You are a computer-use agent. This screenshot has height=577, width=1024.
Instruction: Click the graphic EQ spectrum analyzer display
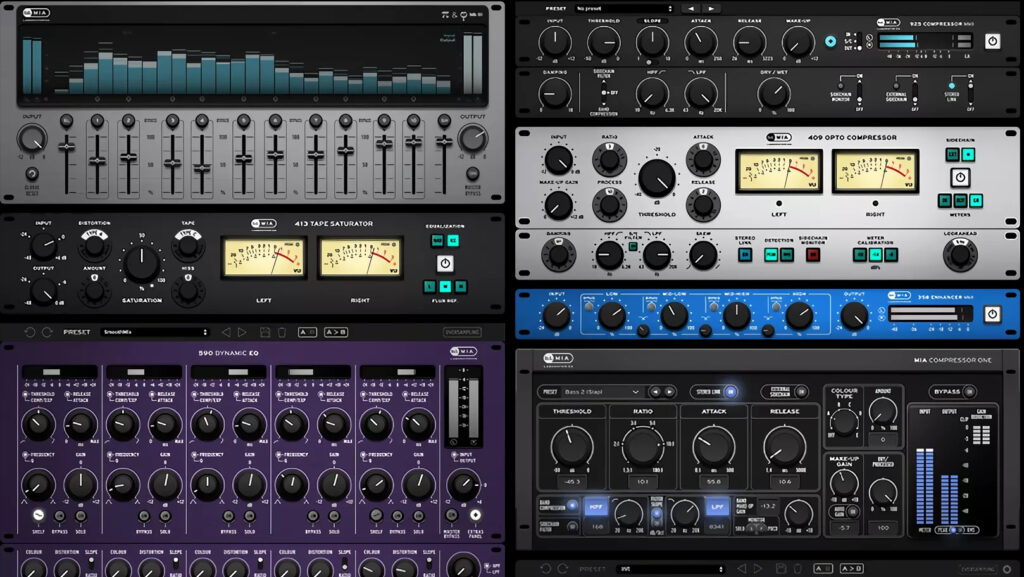click(x=251, y=63)
